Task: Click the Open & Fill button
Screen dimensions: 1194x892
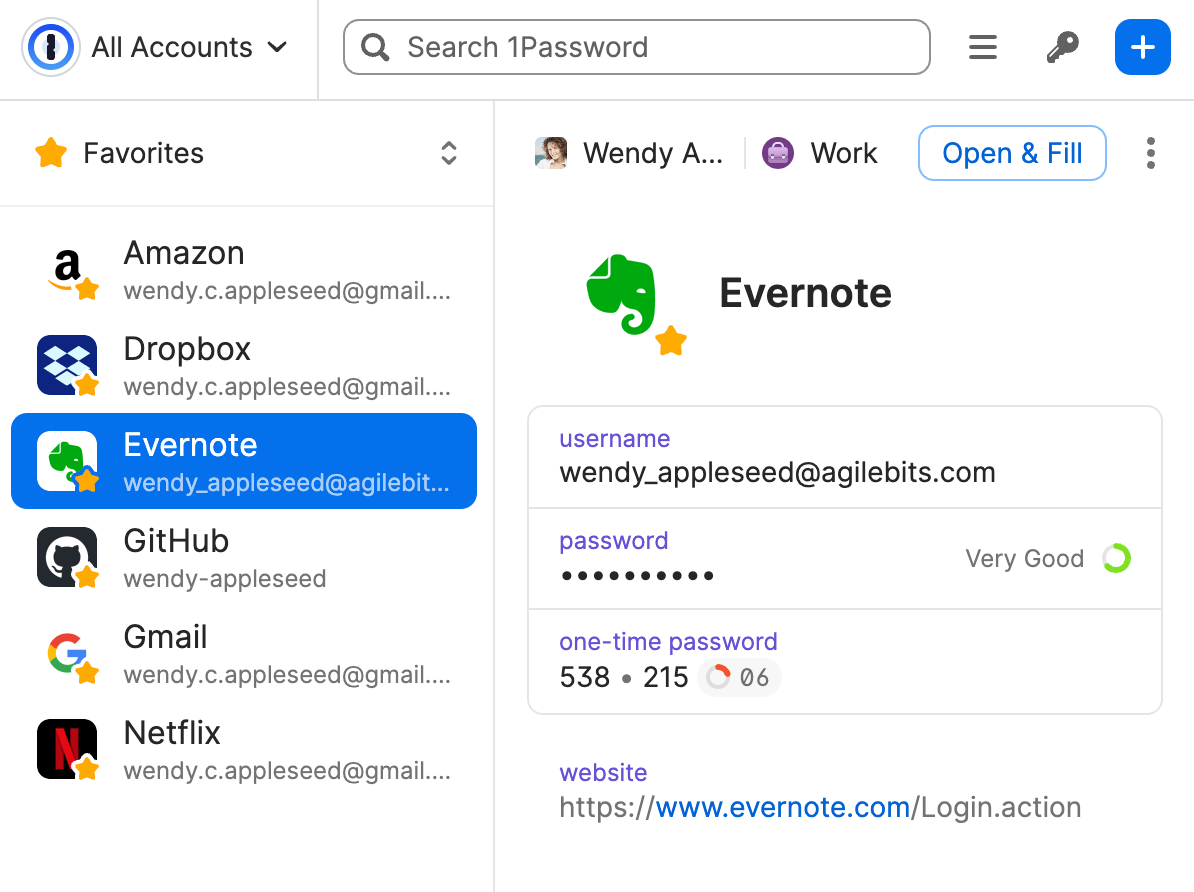Action: pyautogui.click(x=1012, y=153)
